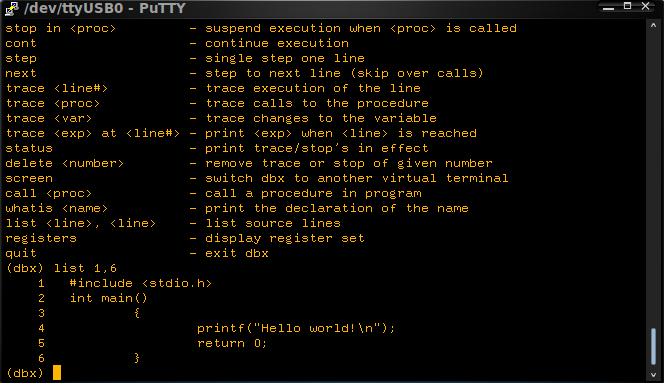664x383 pixels.
Task: Close the PuTTY terminal window
Action: pos(646,6)
